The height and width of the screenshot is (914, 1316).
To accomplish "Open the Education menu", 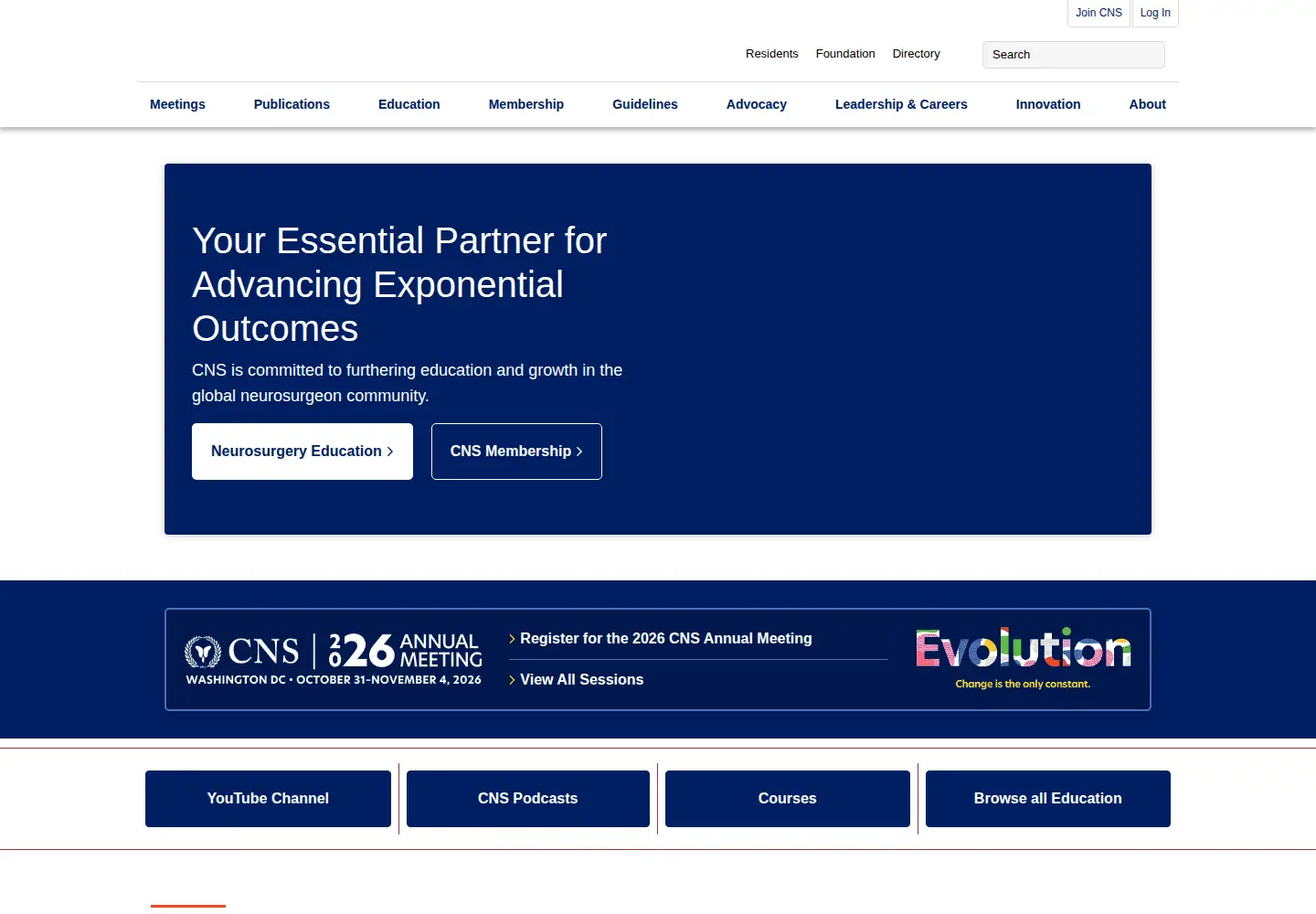I will click(409, 104).
